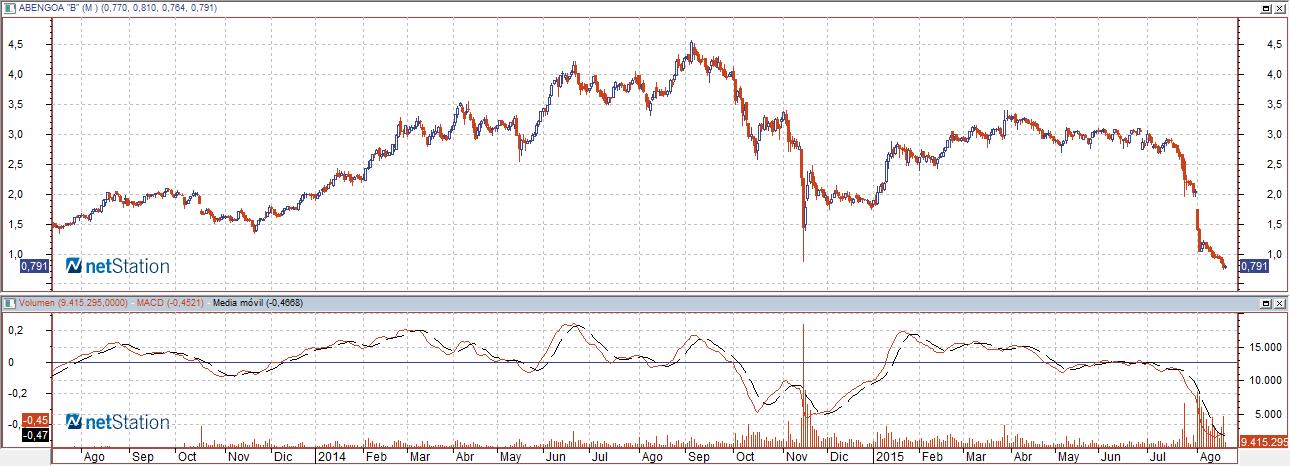Click the chart icon beside ABENGOA title
The width and height of the screenshot is (1290, 466).
click(8, 6)
